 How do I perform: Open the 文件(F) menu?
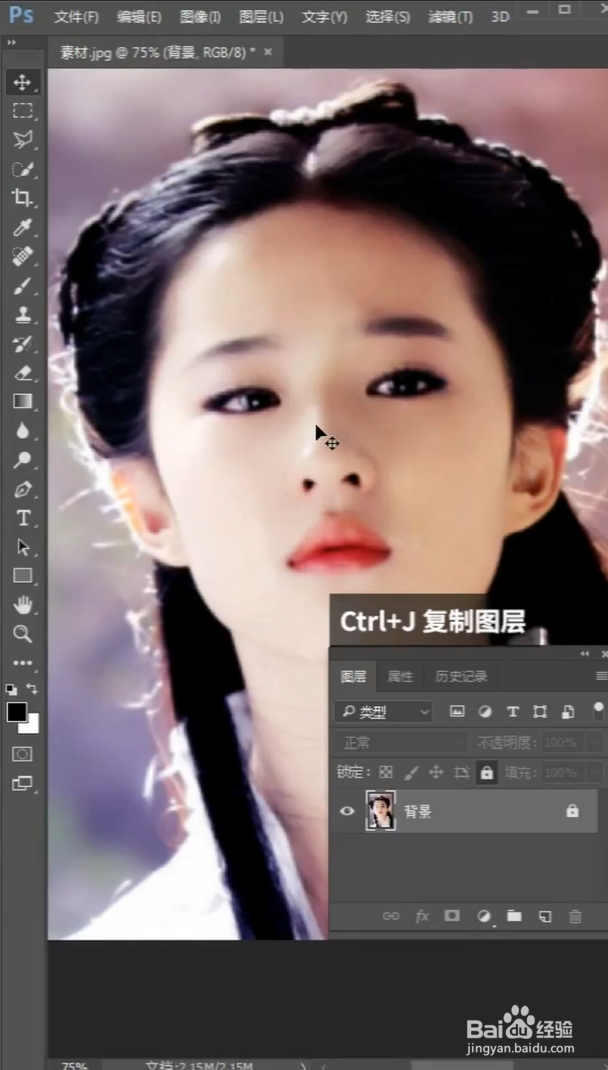pyautogui.click(x=76, y=17)
